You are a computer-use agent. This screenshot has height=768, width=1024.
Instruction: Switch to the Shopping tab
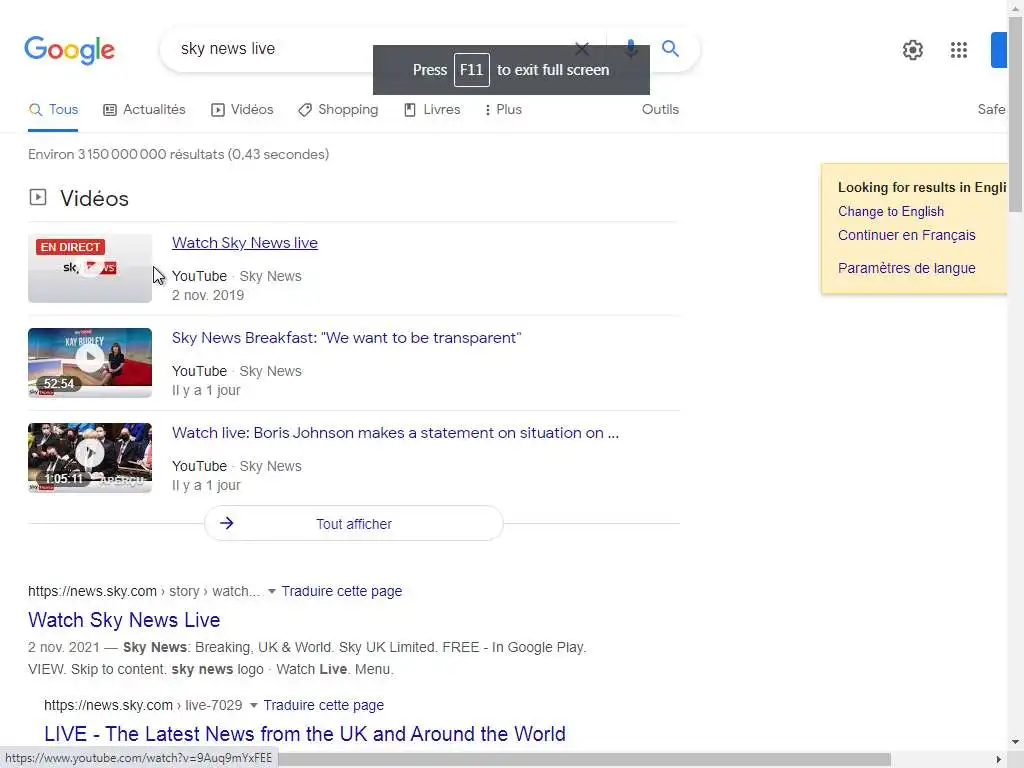338,110
